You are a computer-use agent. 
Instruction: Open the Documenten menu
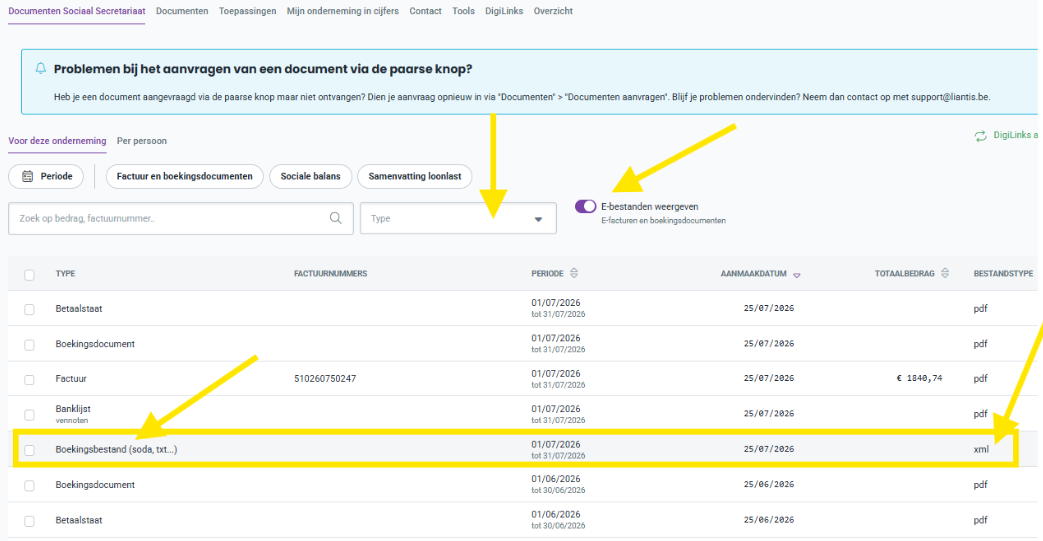click(x=182, y=11)
